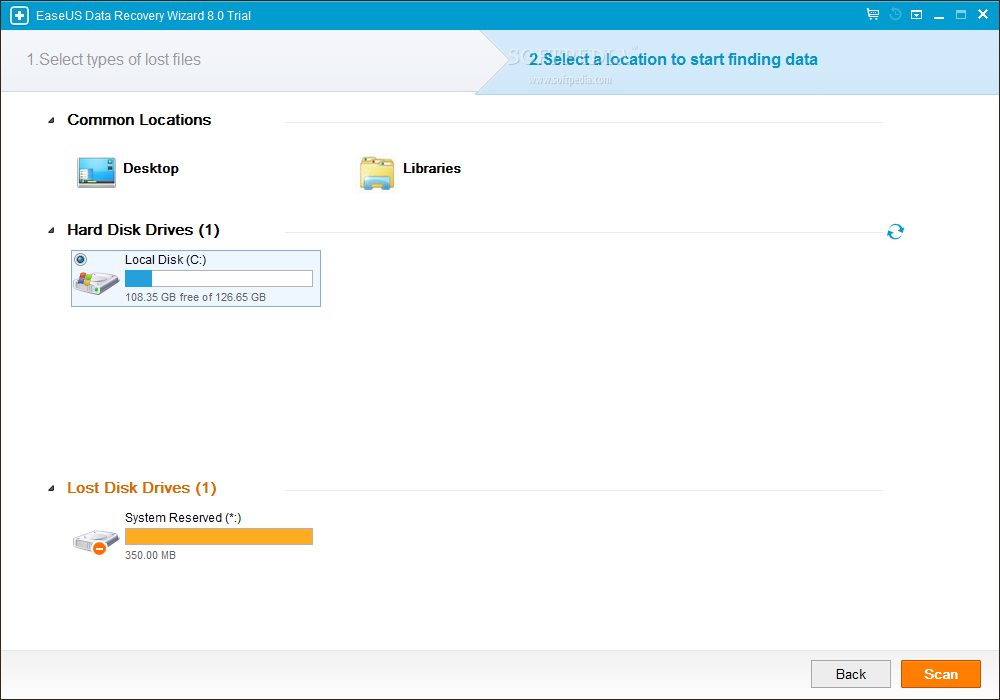Image resolution: width=1000 pixels, height=700 pixels.
Task: Click the 108.35 GB free of 126.65 GB text
Action: [x=195, y=297]
